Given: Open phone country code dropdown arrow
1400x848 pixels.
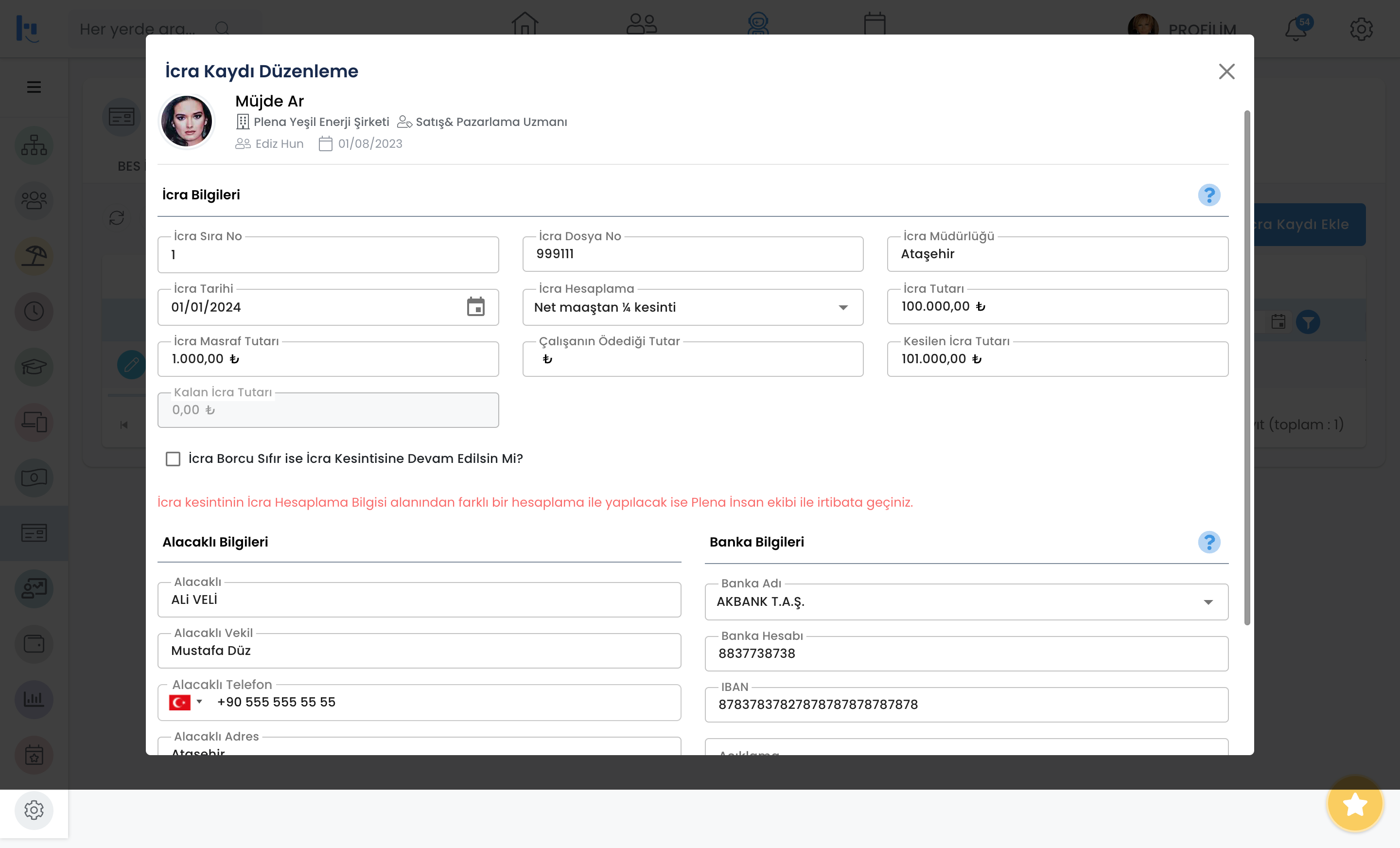Looking at the screenshot, I should coord(199,702).
